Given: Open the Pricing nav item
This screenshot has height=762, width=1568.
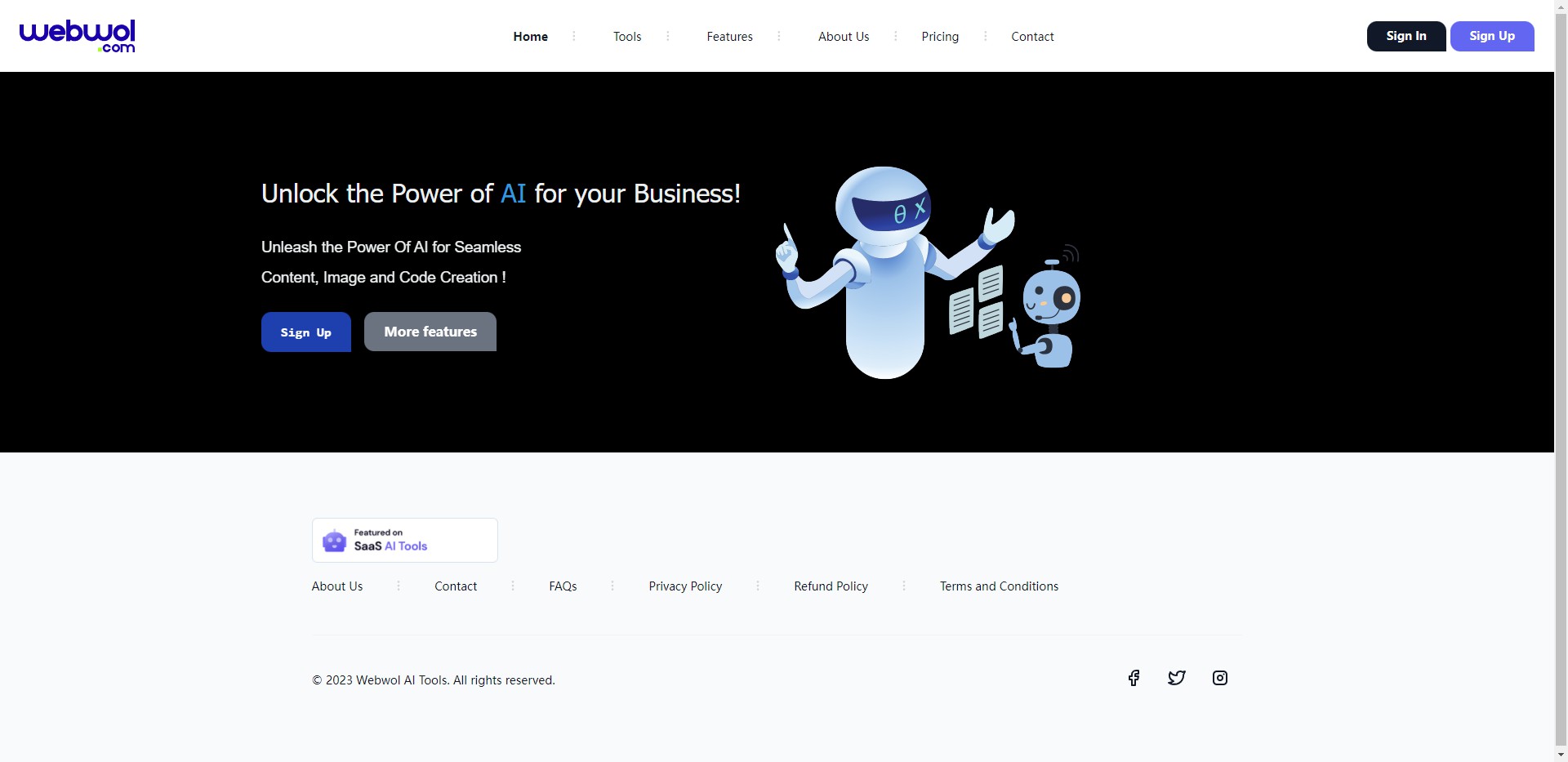Looking at the screenshot, I should pos(940,37).
